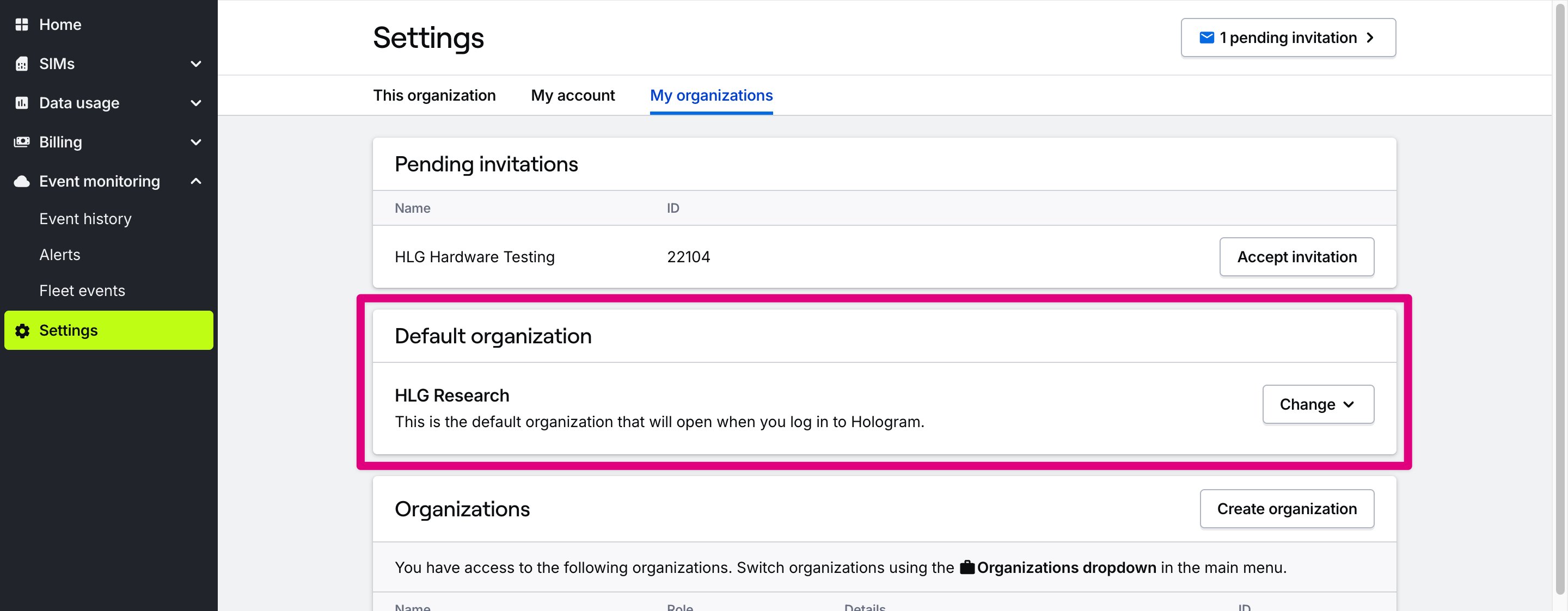Screen dimensions: 1568x611
Task: Switch to My account tab
Action: (573, 96)
